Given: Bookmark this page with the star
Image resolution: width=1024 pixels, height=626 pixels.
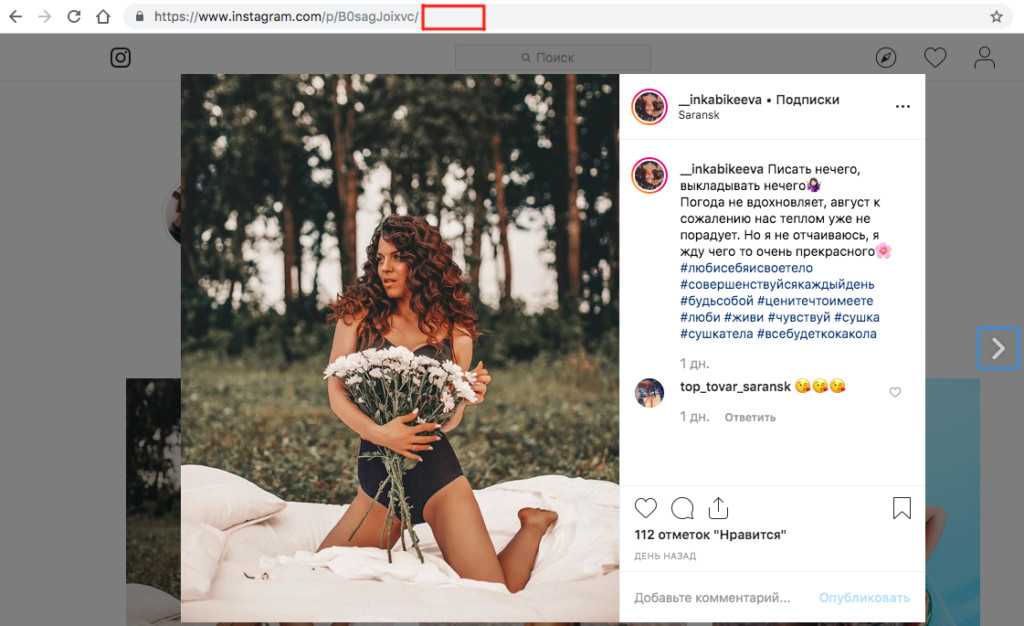Looking at the screenshot, I should (996, 16).
